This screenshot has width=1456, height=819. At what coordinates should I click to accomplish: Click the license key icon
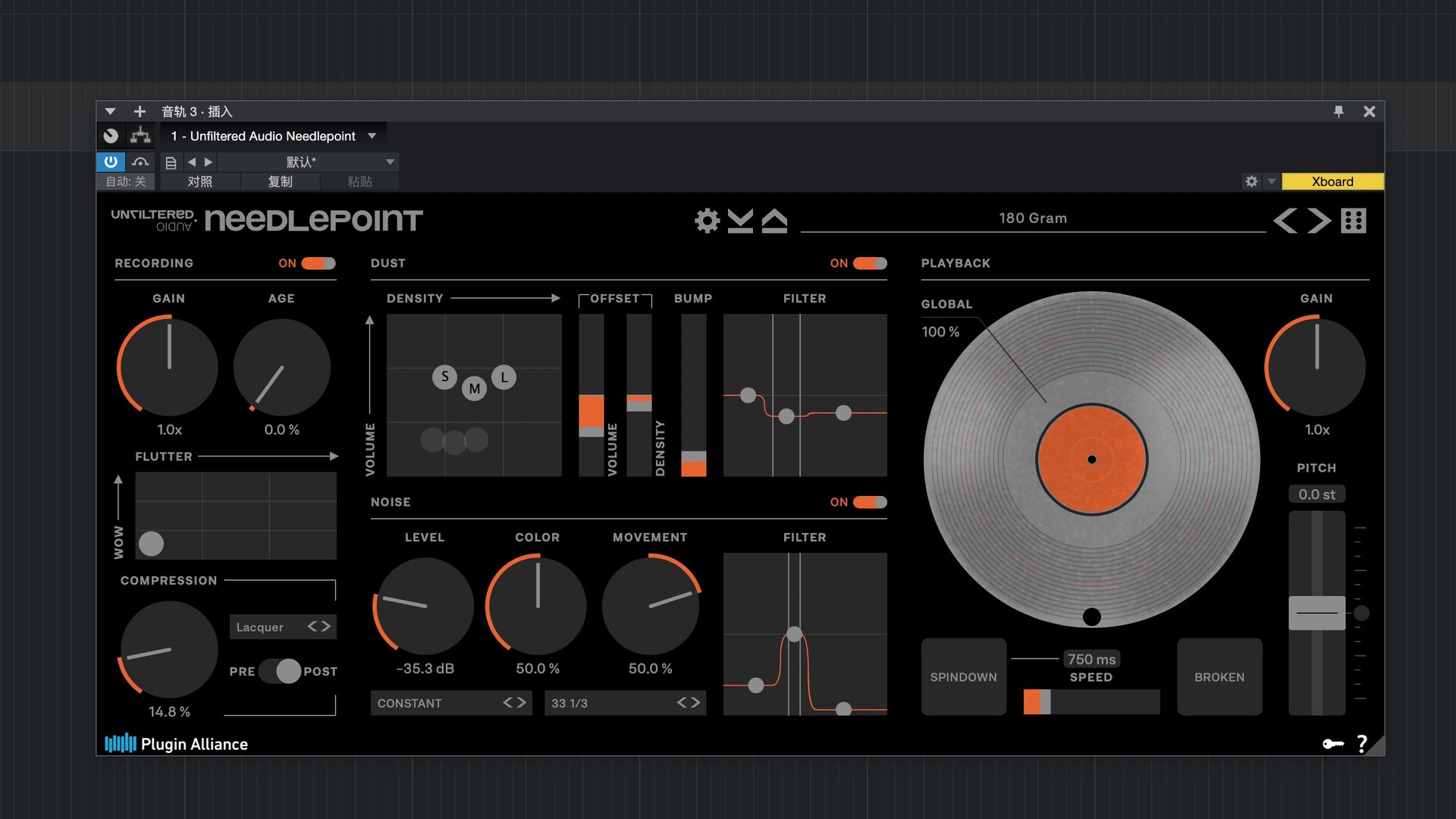1333,744
